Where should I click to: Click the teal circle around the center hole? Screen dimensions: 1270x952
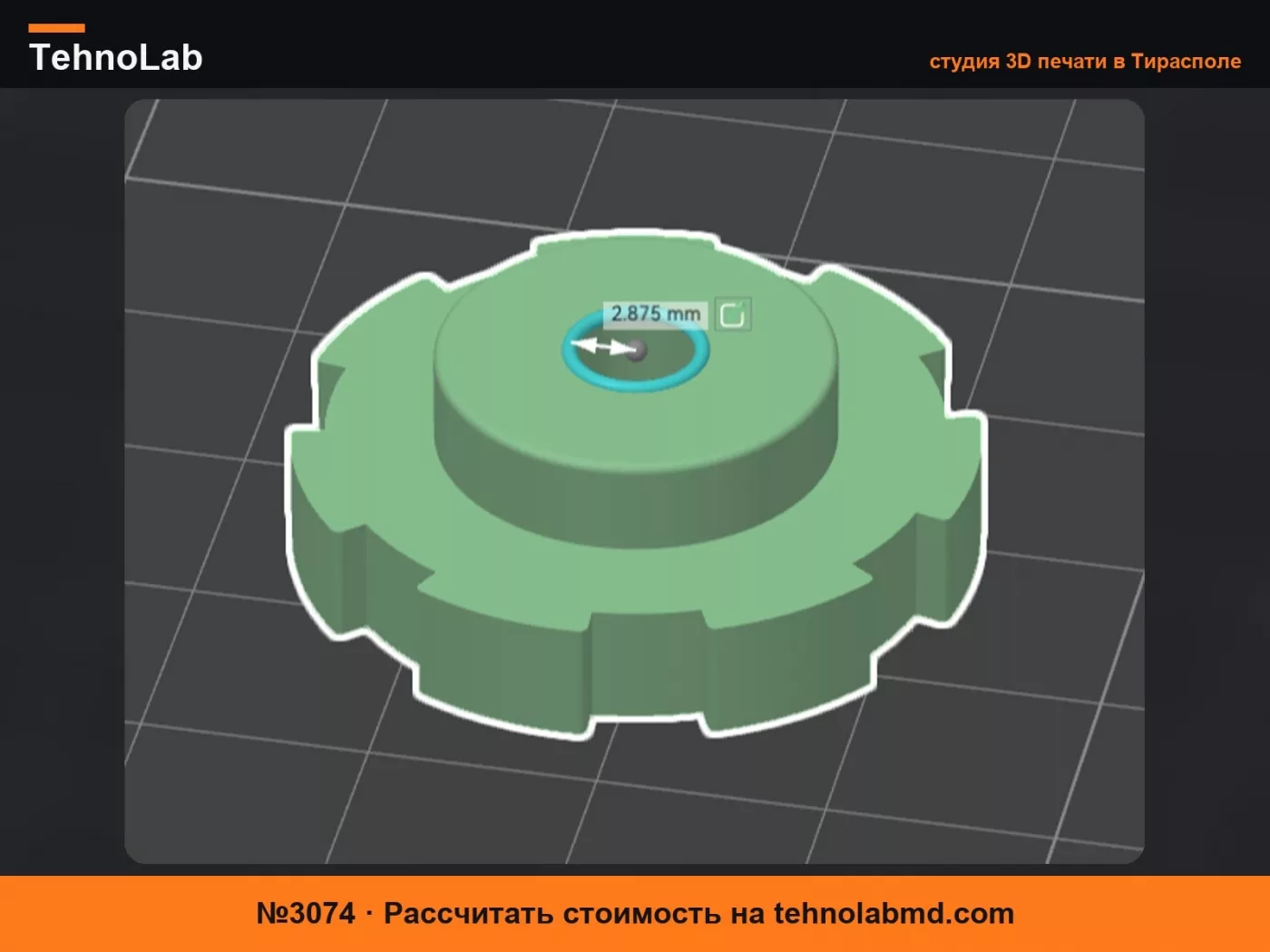point(635,352)
